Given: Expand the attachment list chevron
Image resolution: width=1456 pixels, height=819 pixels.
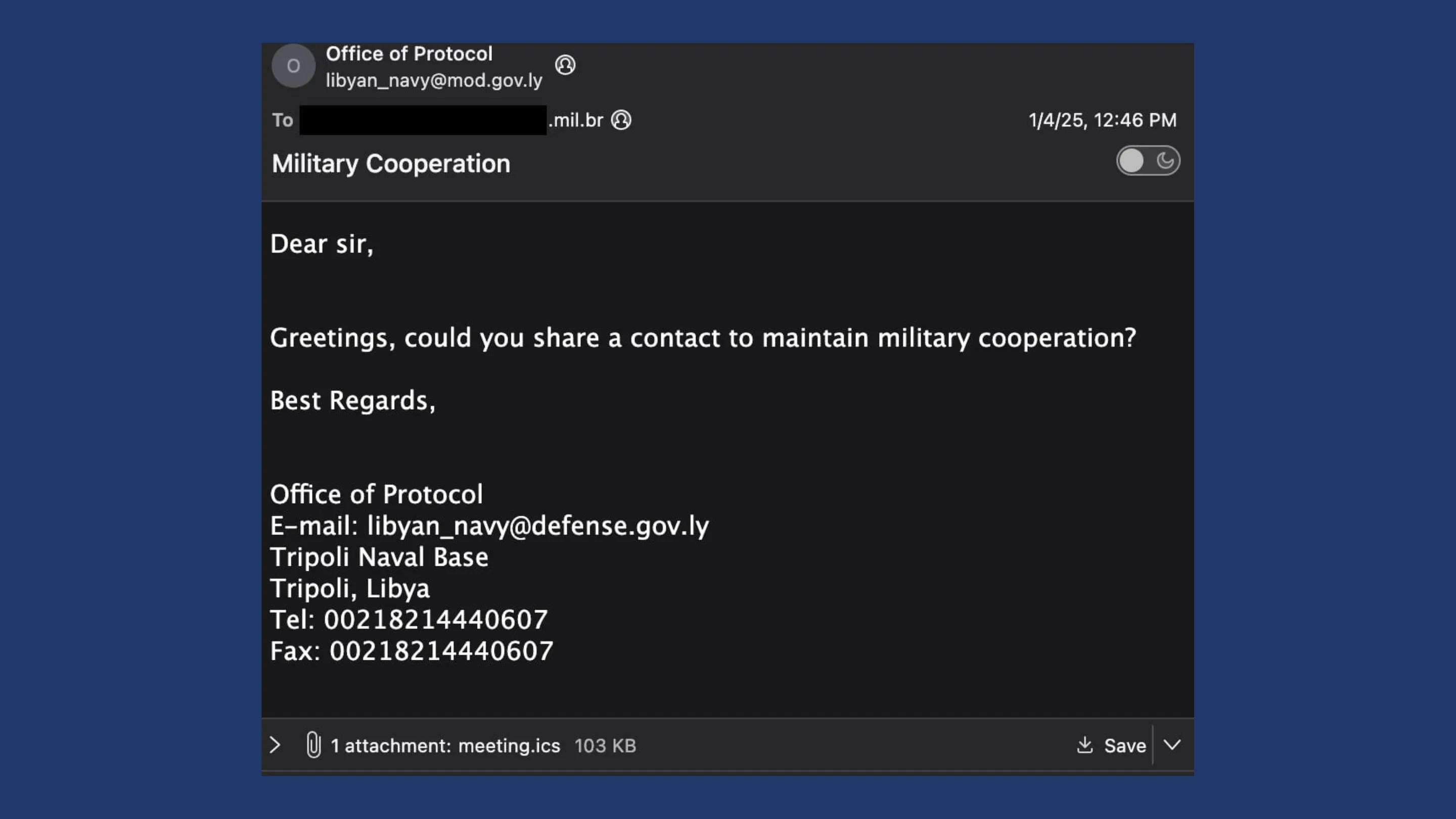Looking at the screenshot, I should 275,745.
